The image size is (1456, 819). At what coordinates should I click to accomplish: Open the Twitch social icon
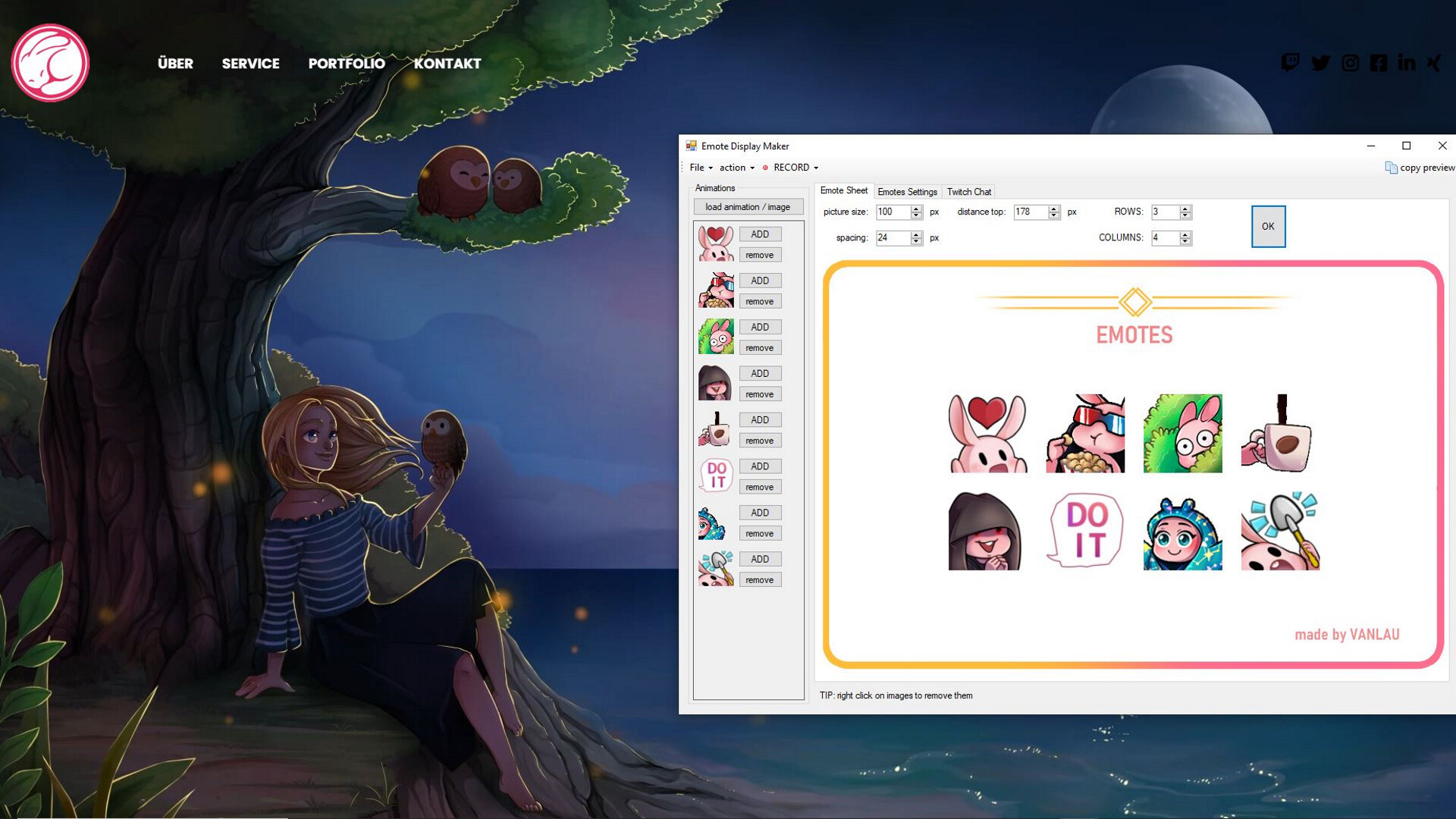(1291, 64)
